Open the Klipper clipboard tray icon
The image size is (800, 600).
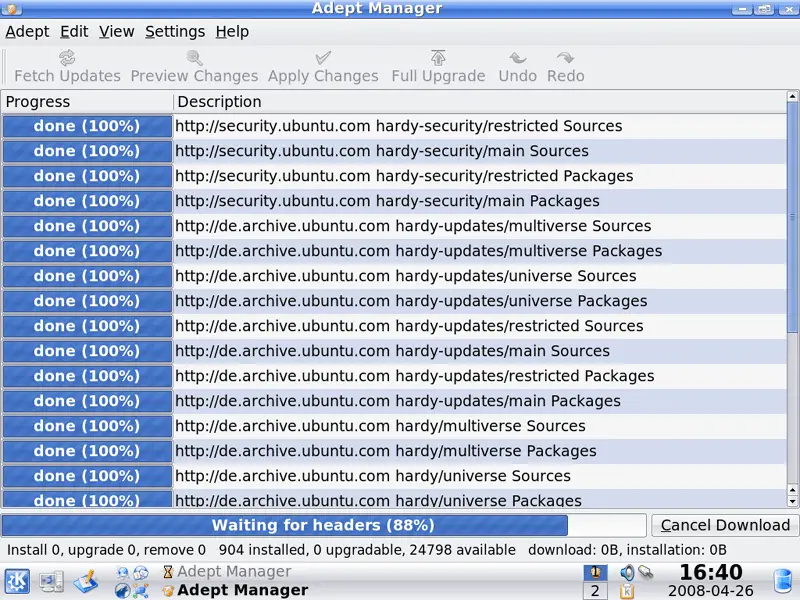(x=627, y=591)
